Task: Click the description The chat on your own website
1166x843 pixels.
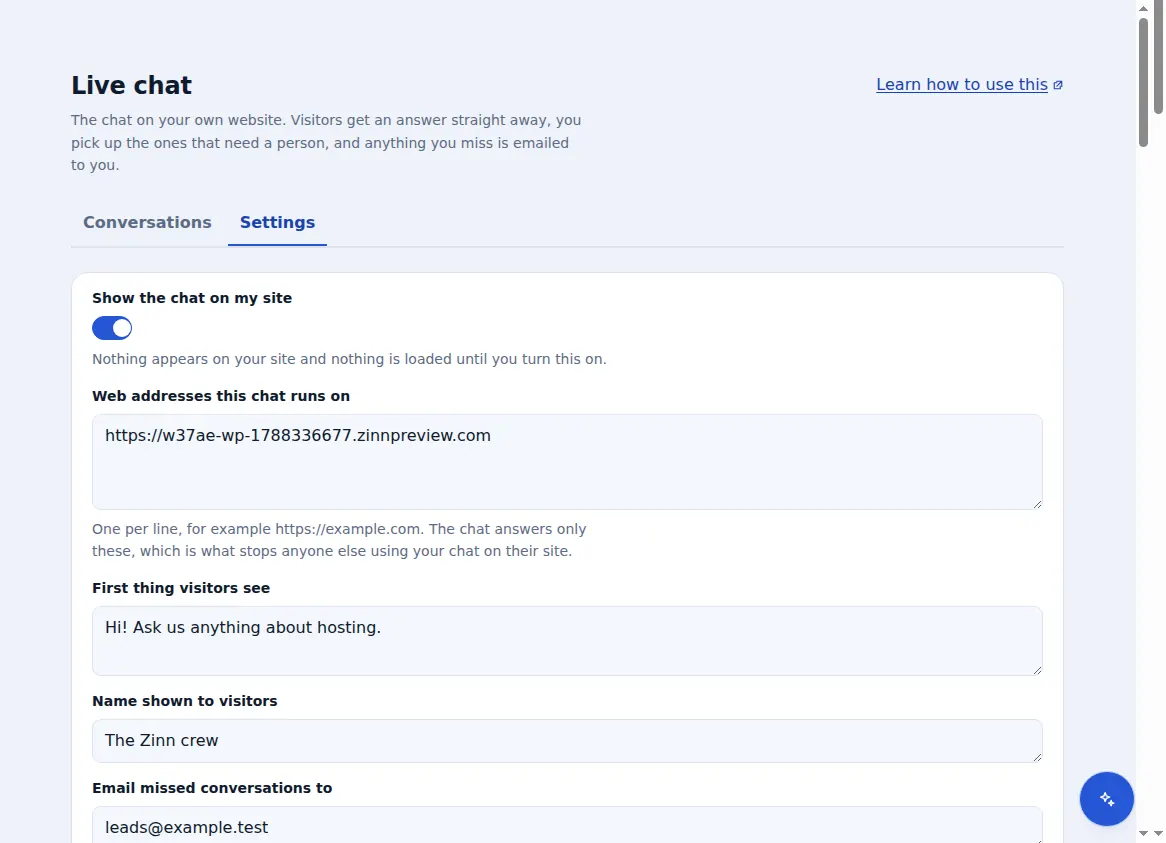Action: pyautogui.click(x=326, y=143)
